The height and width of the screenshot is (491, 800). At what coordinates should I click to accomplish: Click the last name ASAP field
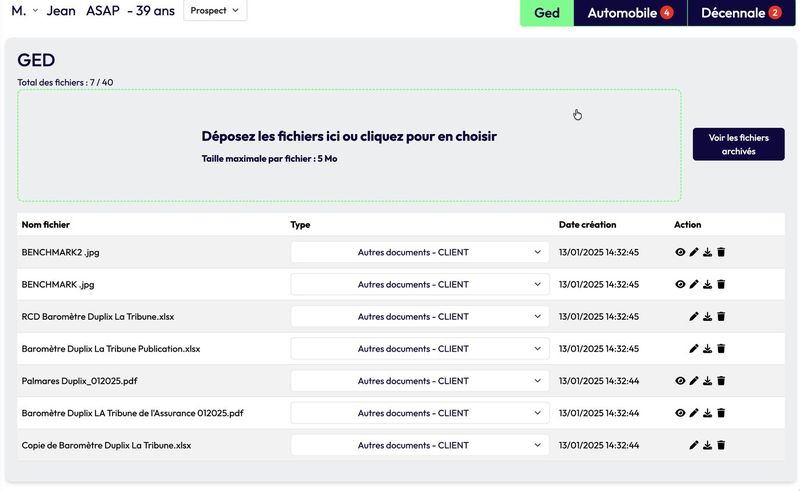tap(103, 11)
